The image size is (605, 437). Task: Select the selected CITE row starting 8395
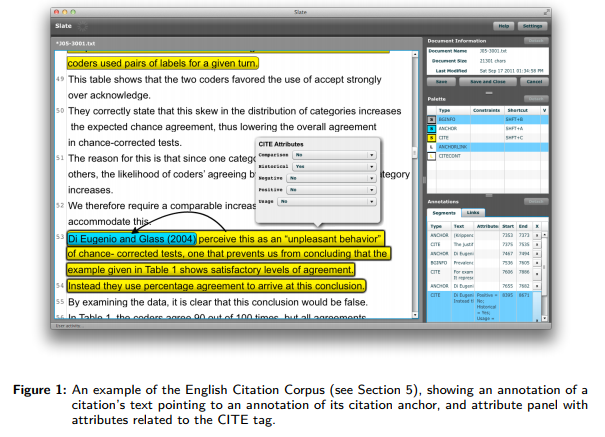pyautogui.click(x=484, y=307)
